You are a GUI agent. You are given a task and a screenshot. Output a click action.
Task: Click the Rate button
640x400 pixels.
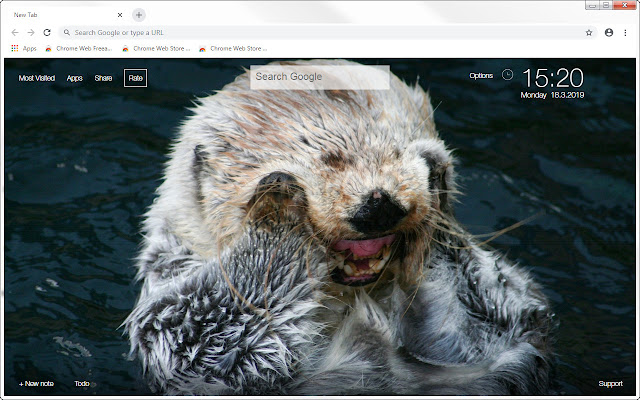coord(136,78)
